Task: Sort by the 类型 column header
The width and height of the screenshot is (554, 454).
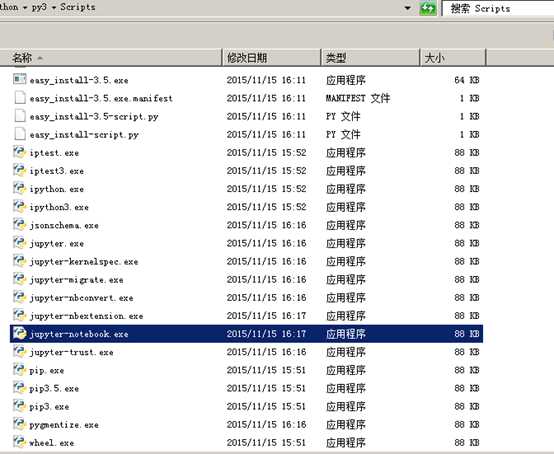Action: tap(370, 57)
